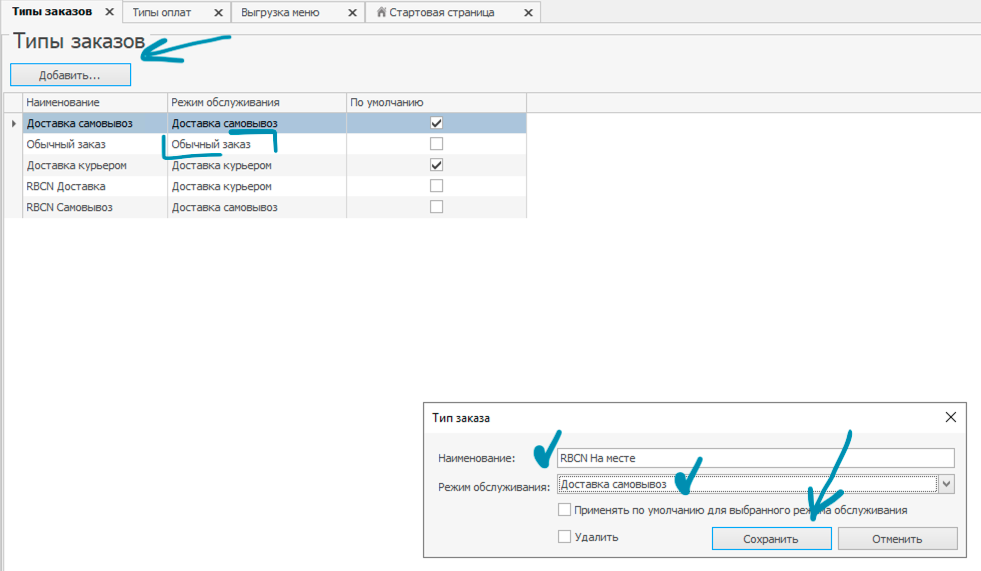Click into the Наименование text field
The height and width of the screenshot is (571, 981).
pyautogui.click(x=755, y=458)
